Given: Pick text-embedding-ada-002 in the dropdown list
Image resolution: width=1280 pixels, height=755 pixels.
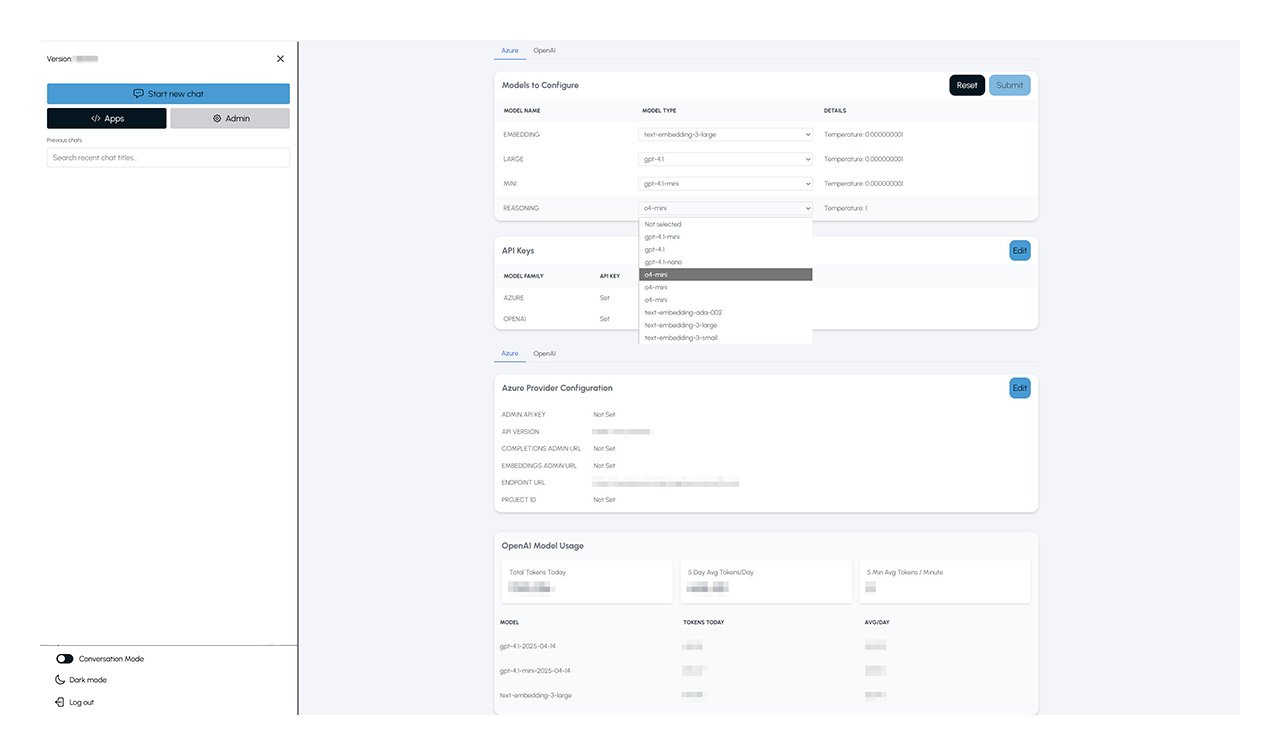Looking at the screenshot, I should 683,312.
